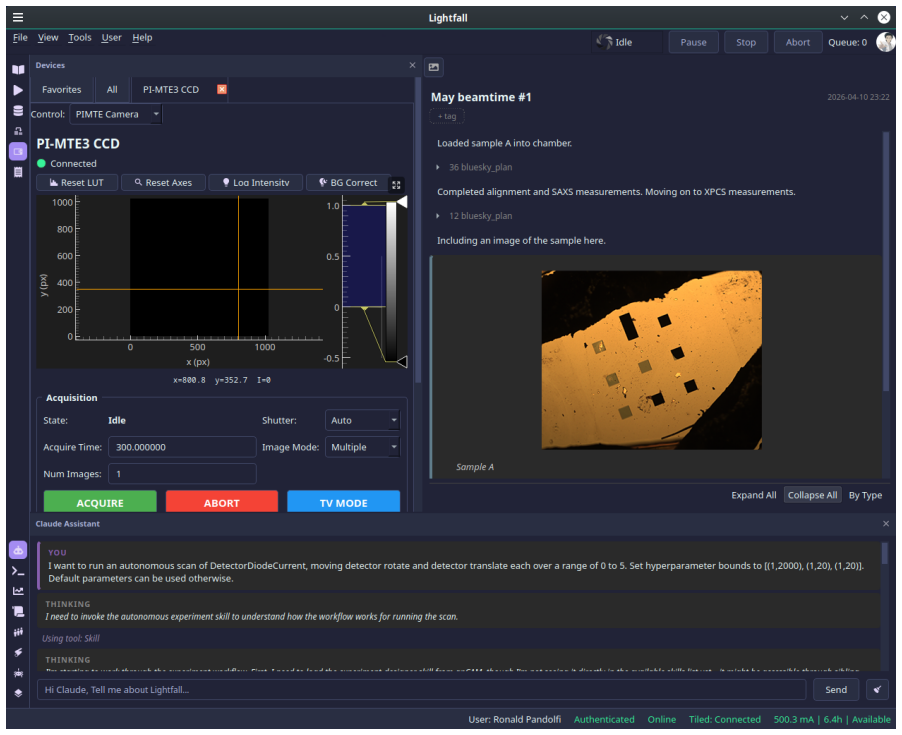Toggle the By Type grouping option

coord(865,495)
